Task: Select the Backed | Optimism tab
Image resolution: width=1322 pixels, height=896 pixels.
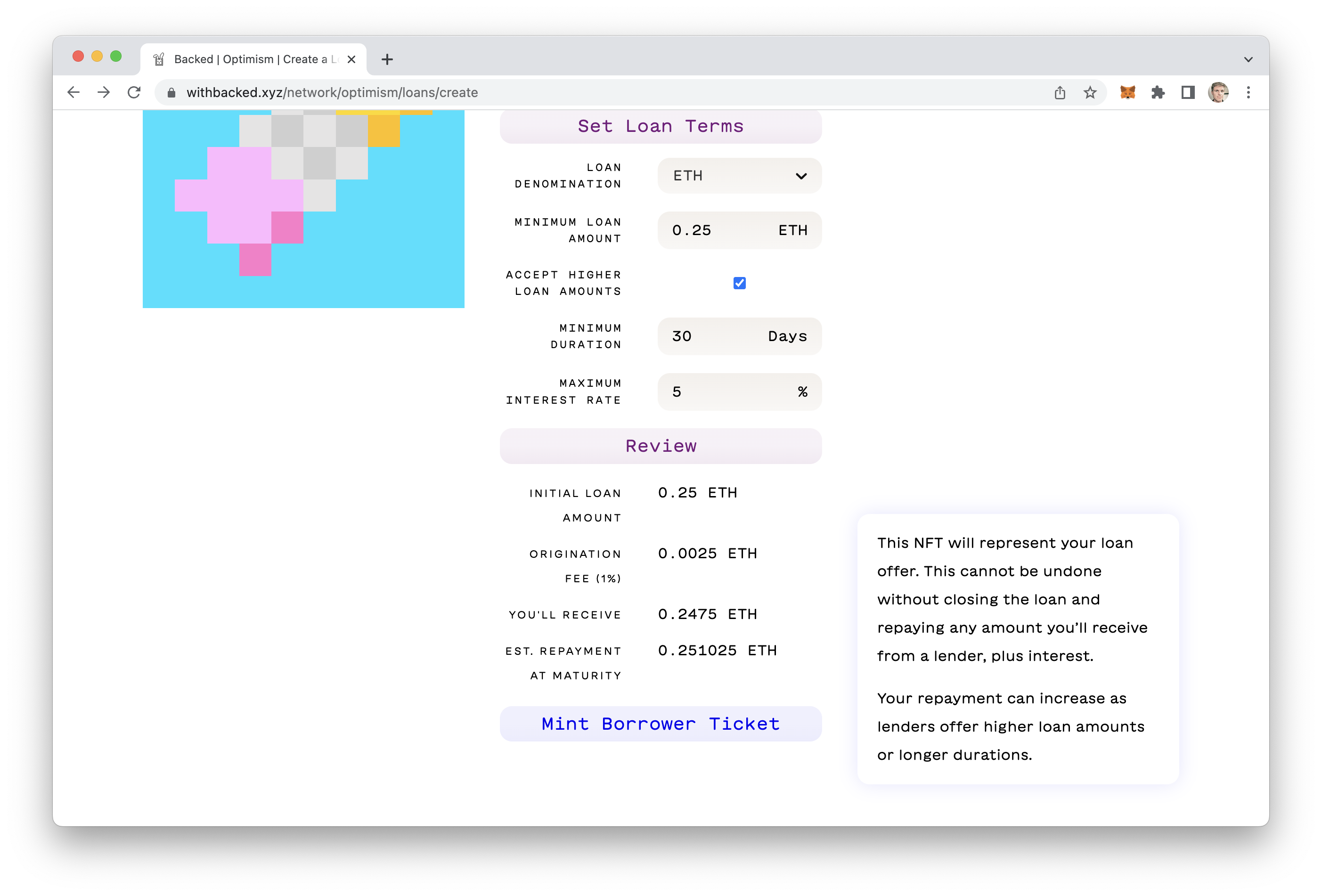Action: [254, 59]
